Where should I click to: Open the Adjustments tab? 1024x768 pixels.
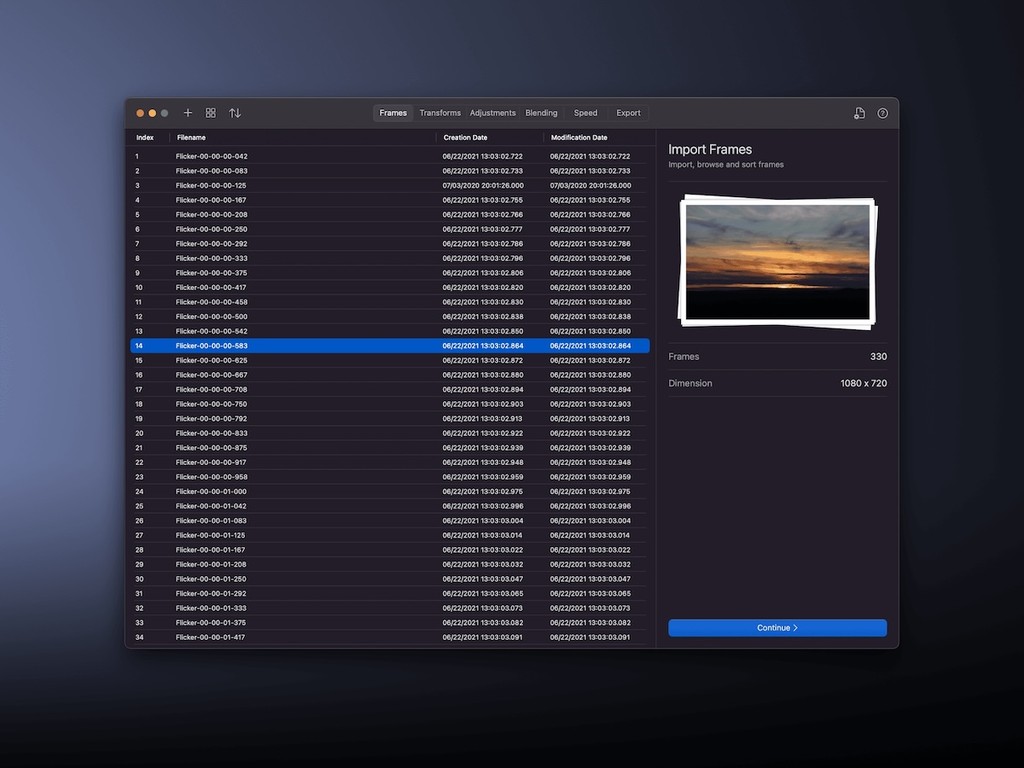click(x=493, y=113)
